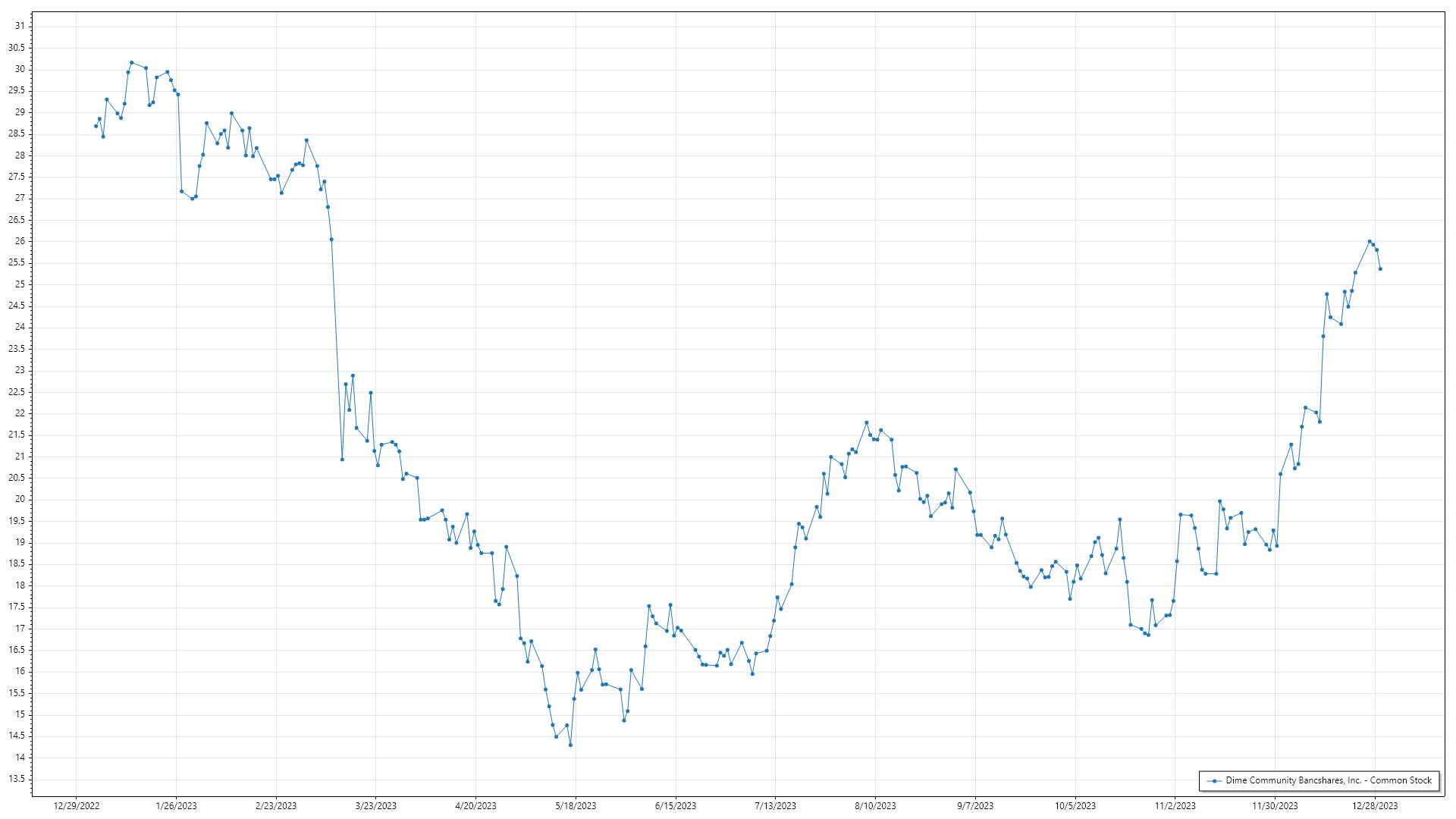1456x819 pixels.
Task: Click the Dime Community Bancshares legend label
Action: click(1329, 780)
